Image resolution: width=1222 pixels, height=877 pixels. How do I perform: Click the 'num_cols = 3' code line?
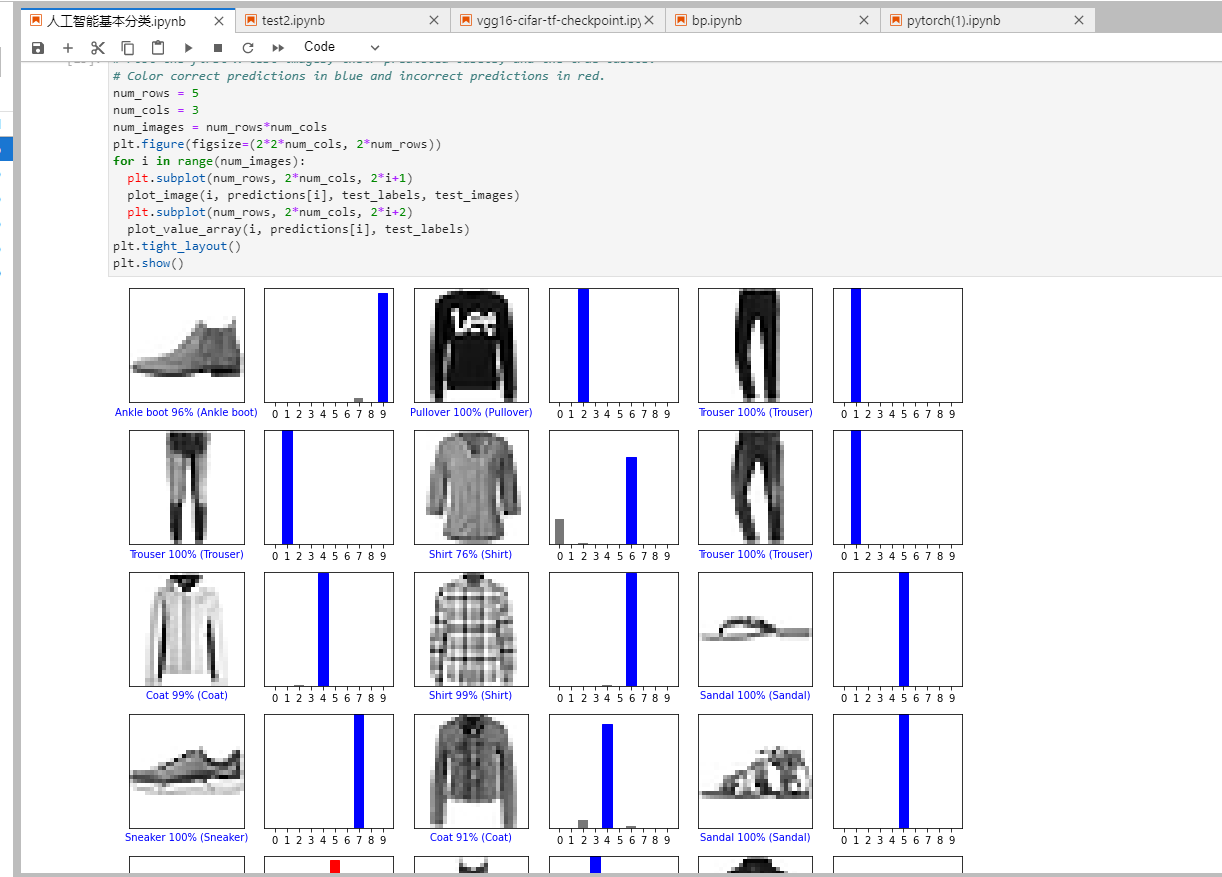(156, 110)
